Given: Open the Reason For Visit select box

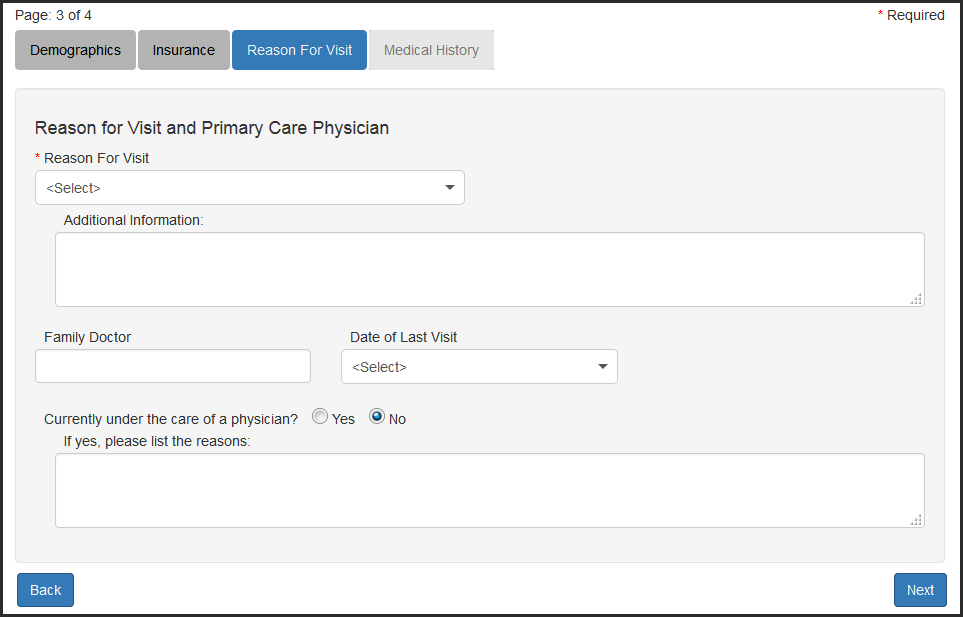Looking at the screenshot, I should click(250, 187).
